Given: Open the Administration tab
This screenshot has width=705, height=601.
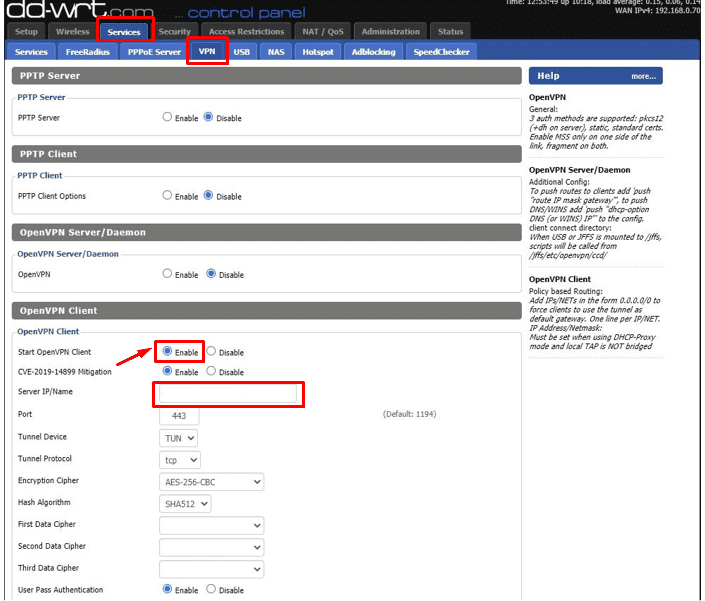Looking at the screenshot, I should pyautogui.click(x=391, y=32).
